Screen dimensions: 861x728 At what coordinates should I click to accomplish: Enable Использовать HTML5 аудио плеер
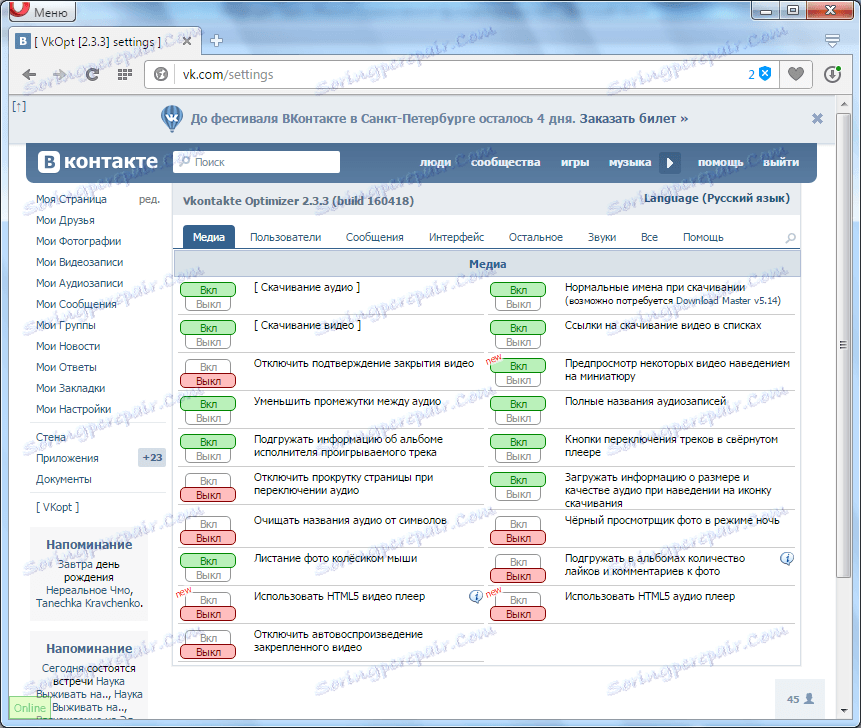pyautogui.click(x=518, y=600)
